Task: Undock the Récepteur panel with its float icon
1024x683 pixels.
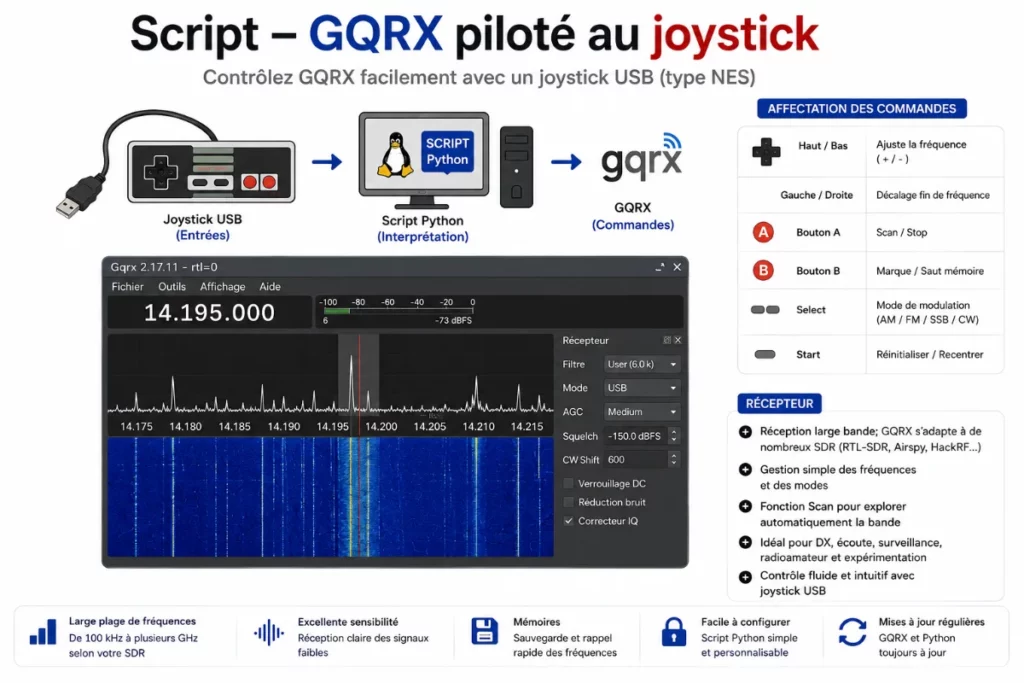Action: [667, 340]
